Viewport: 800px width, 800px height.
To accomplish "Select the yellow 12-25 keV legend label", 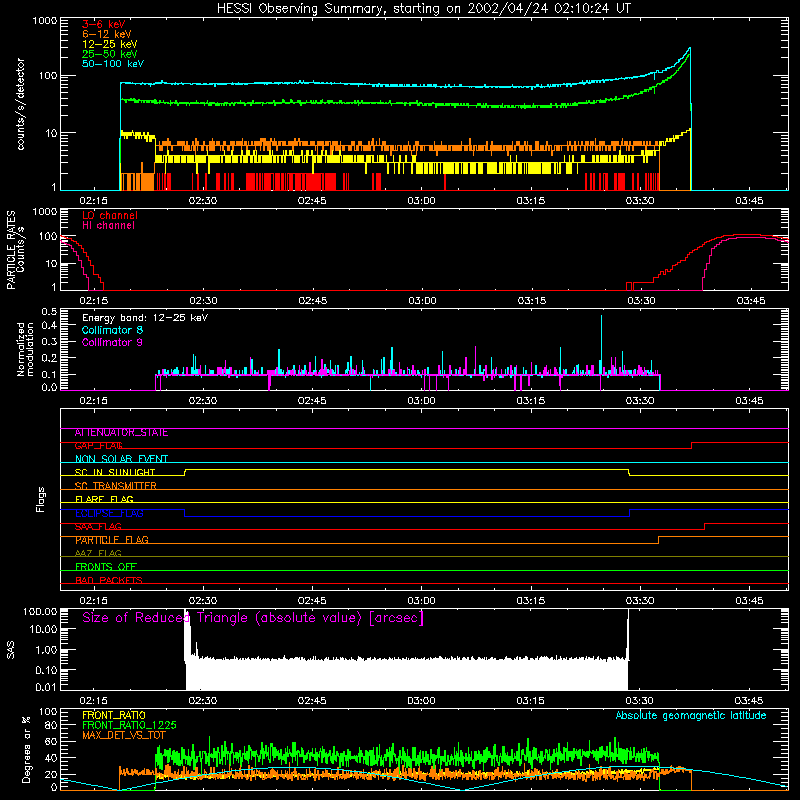I will click(110, 44).
